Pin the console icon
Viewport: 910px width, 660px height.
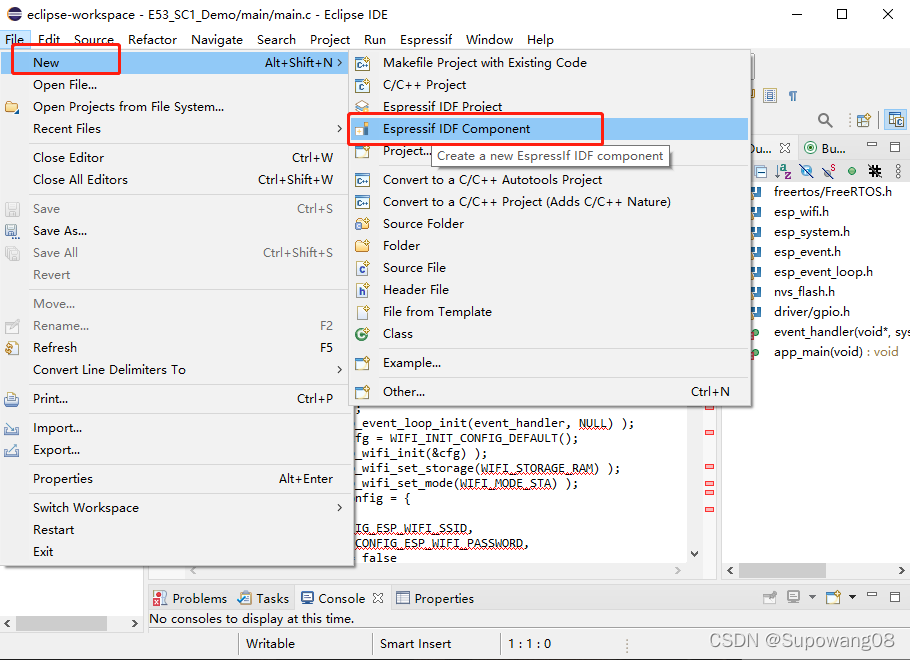(770, 597)
